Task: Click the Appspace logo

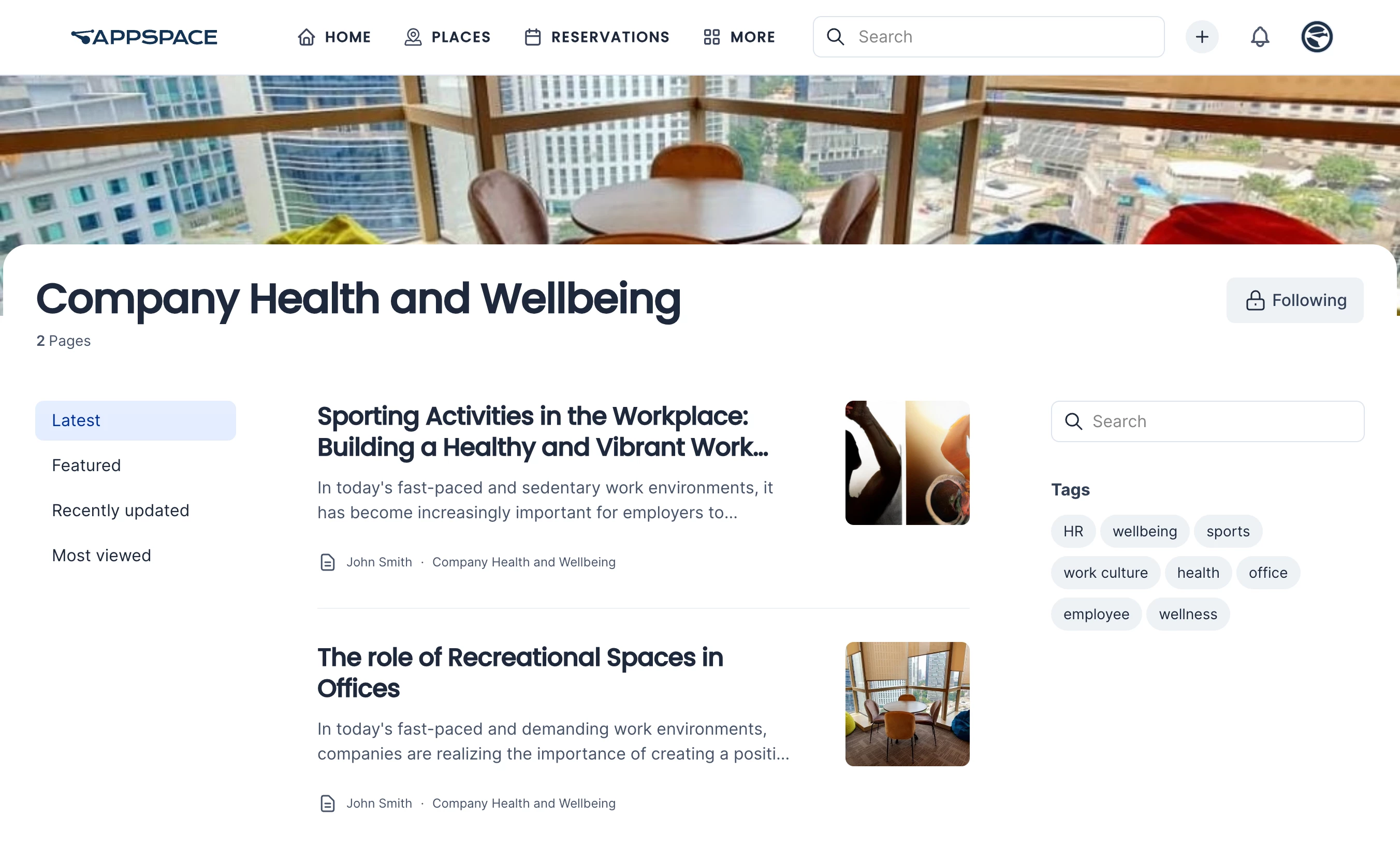Action: (144, 37)
